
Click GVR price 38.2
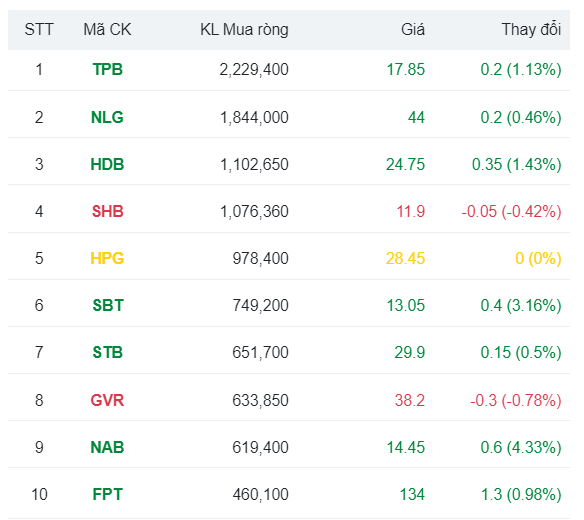[x=410, y=400]
